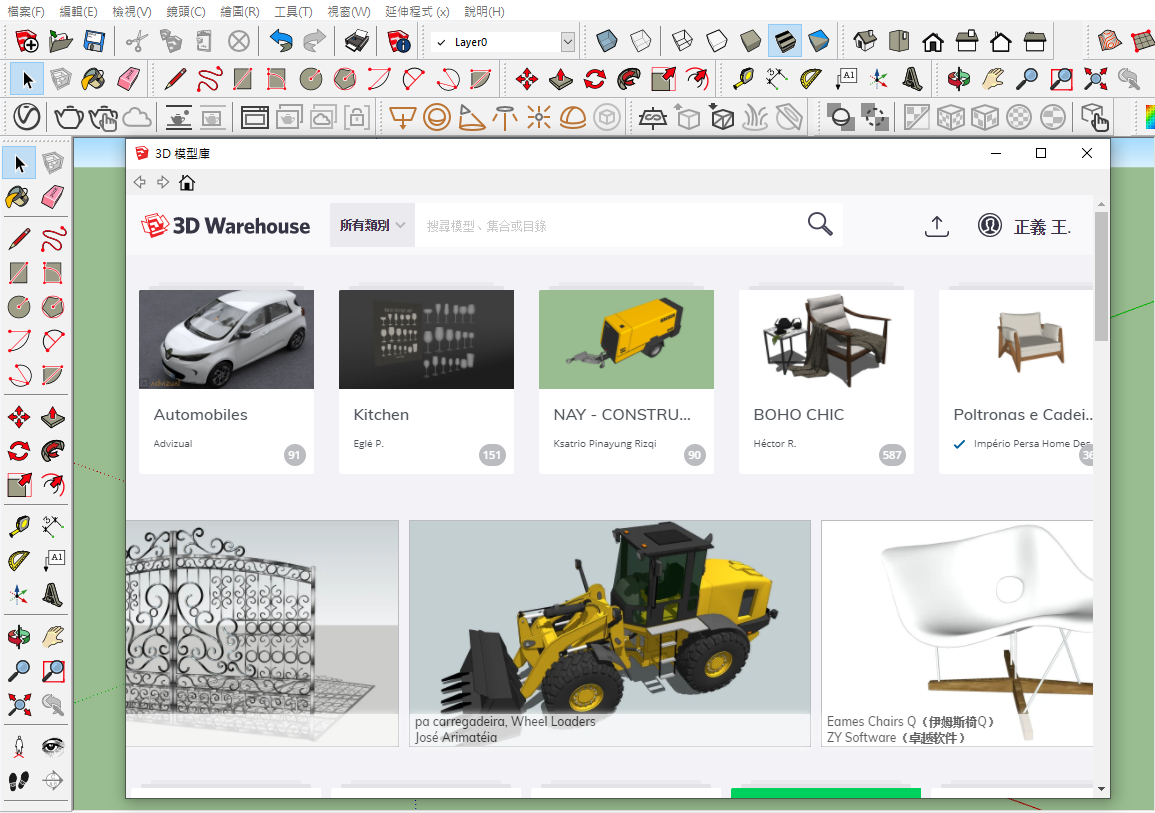The height and width of the screenshot is (813, 1155).
Task: Toggle the shaded with textures style
Action: tap(784, 41)
